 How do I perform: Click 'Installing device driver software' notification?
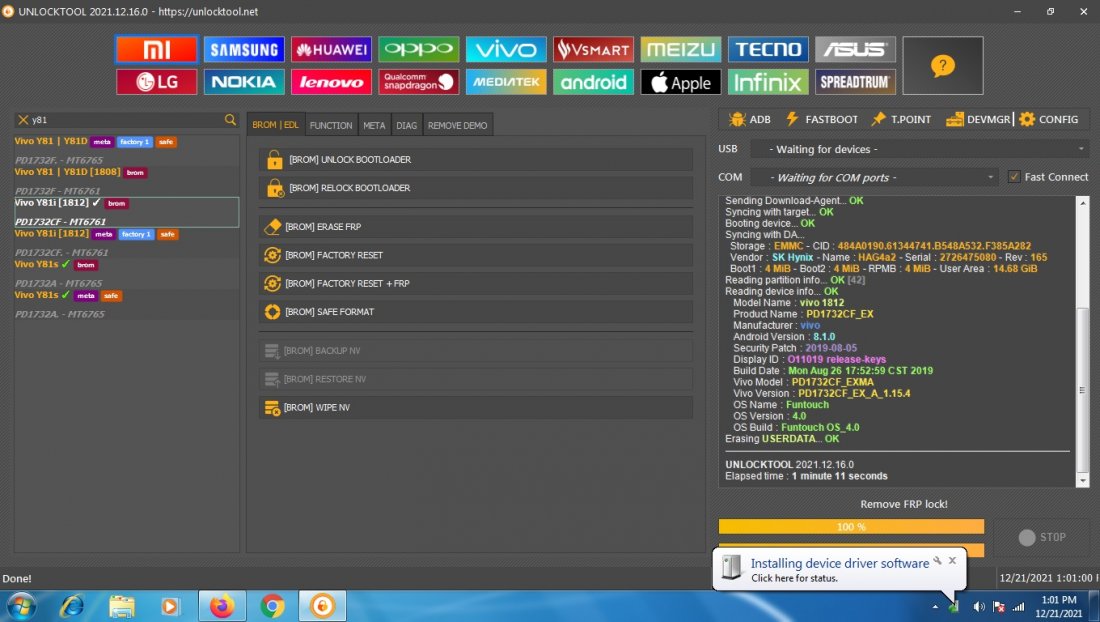coord(840,563)
